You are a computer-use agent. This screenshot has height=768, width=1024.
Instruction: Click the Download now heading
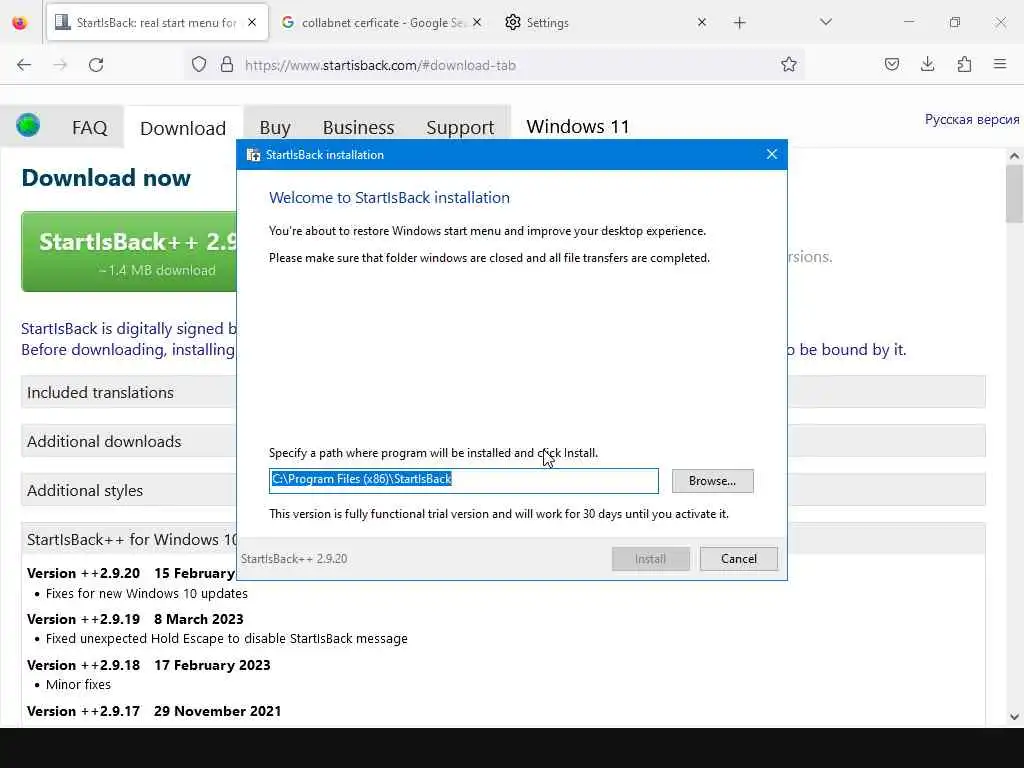pos(106,178)
